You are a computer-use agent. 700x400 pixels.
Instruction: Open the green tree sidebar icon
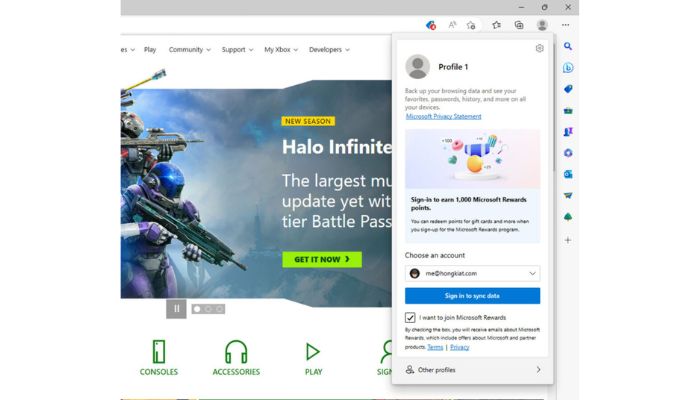[x=568, y=217]
